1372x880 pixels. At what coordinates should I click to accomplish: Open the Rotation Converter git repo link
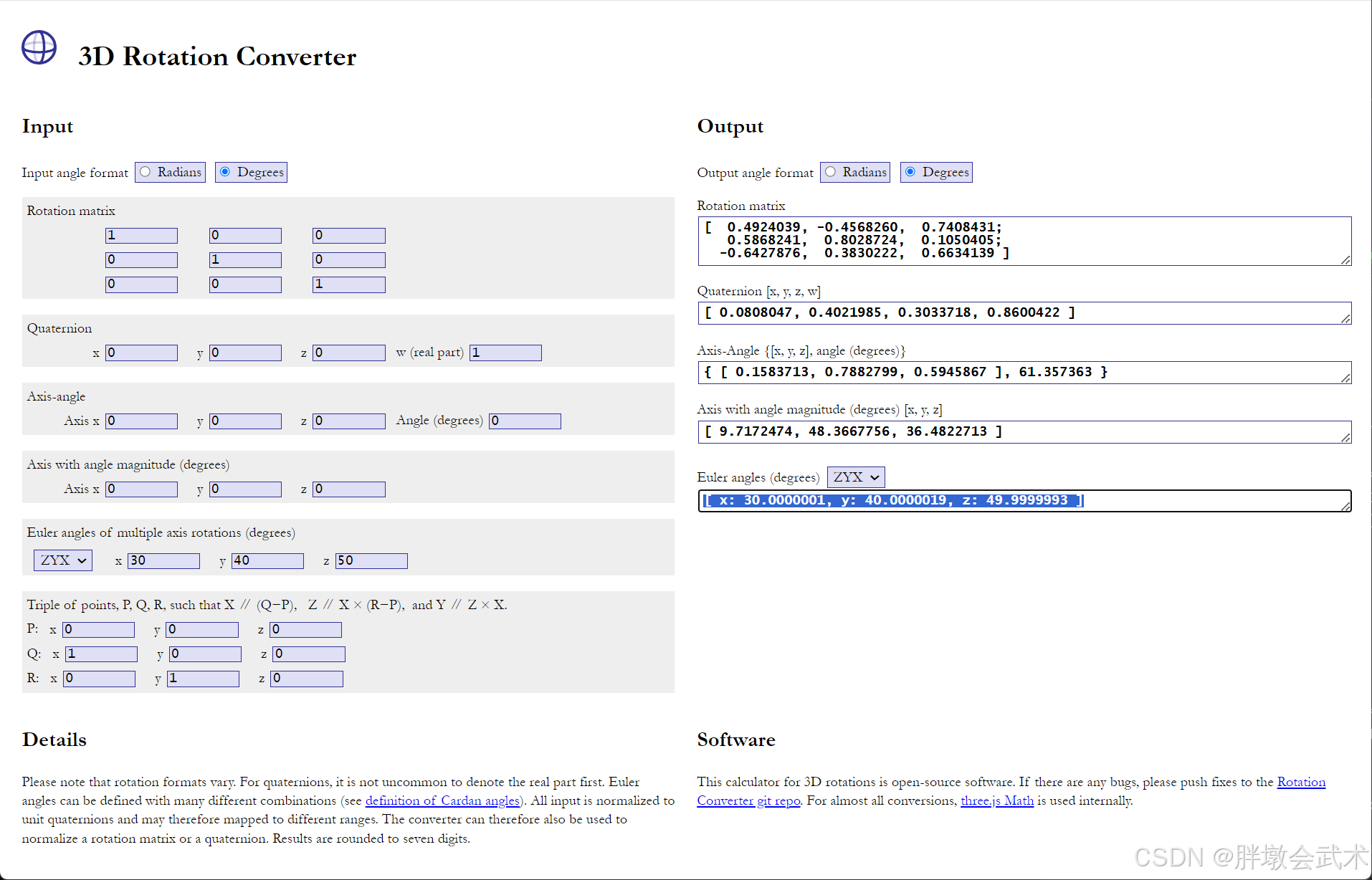coord(1011,791)
